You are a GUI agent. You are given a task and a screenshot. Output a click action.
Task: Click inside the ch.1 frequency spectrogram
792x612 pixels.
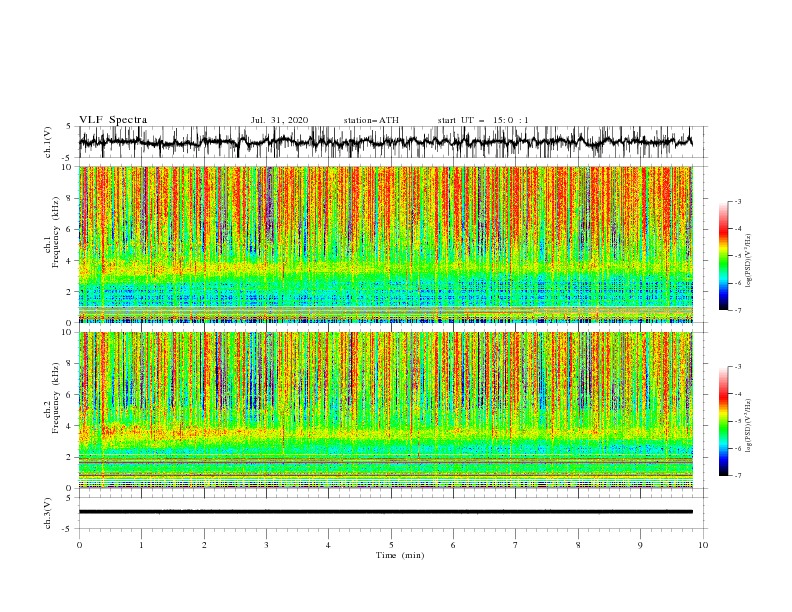[385, 244]
